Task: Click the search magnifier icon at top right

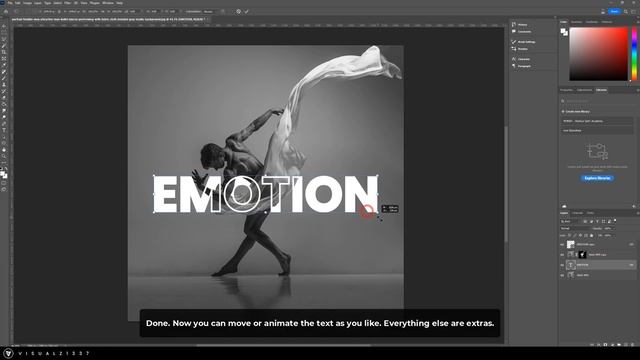Action: click(x=626, y=11)
